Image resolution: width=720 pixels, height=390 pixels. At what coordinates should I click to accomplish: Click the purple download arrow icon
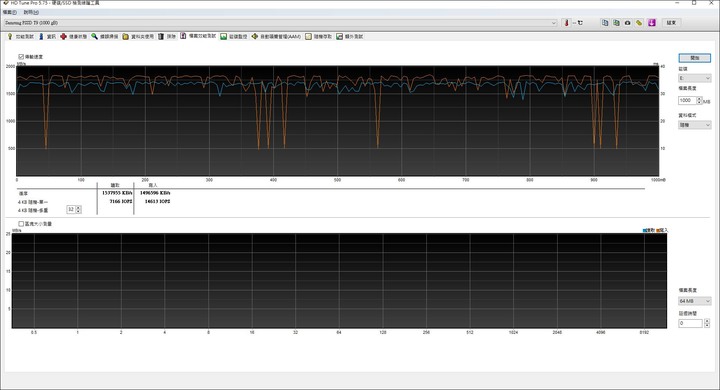point(652,23)
